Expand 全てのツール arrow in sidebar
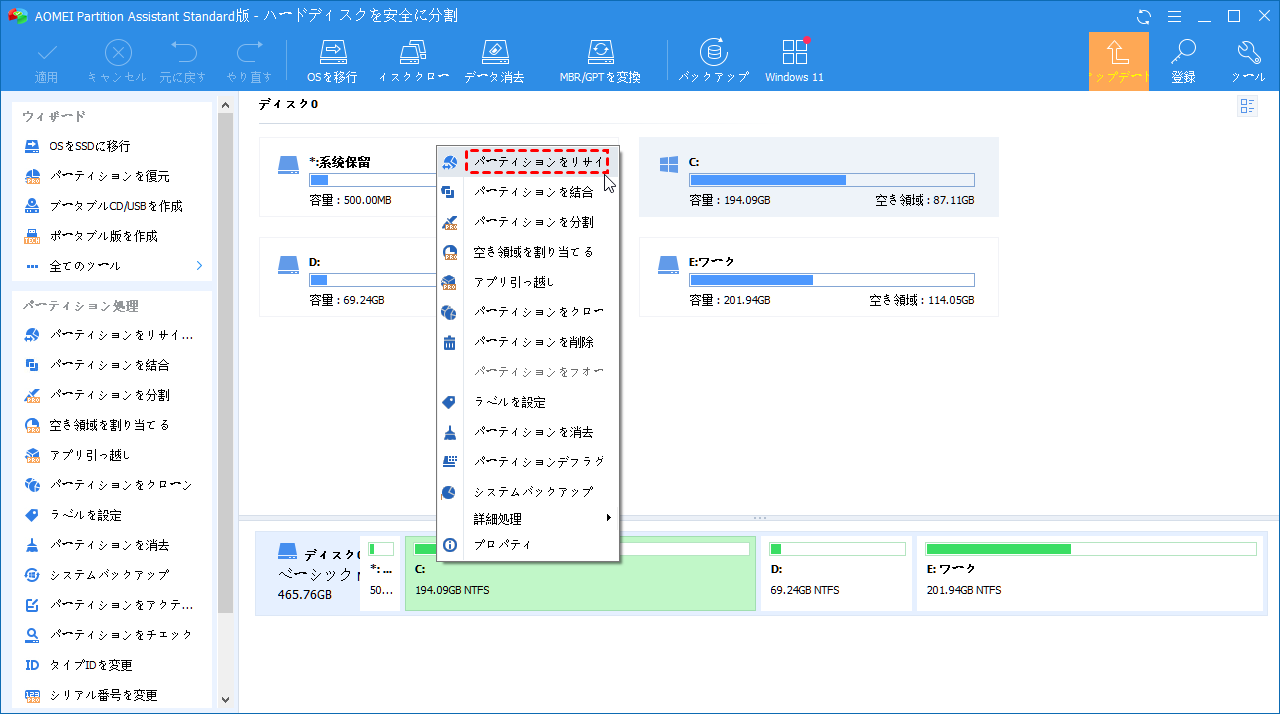Screen dimensions: 1280x714 tap(198, 266)
